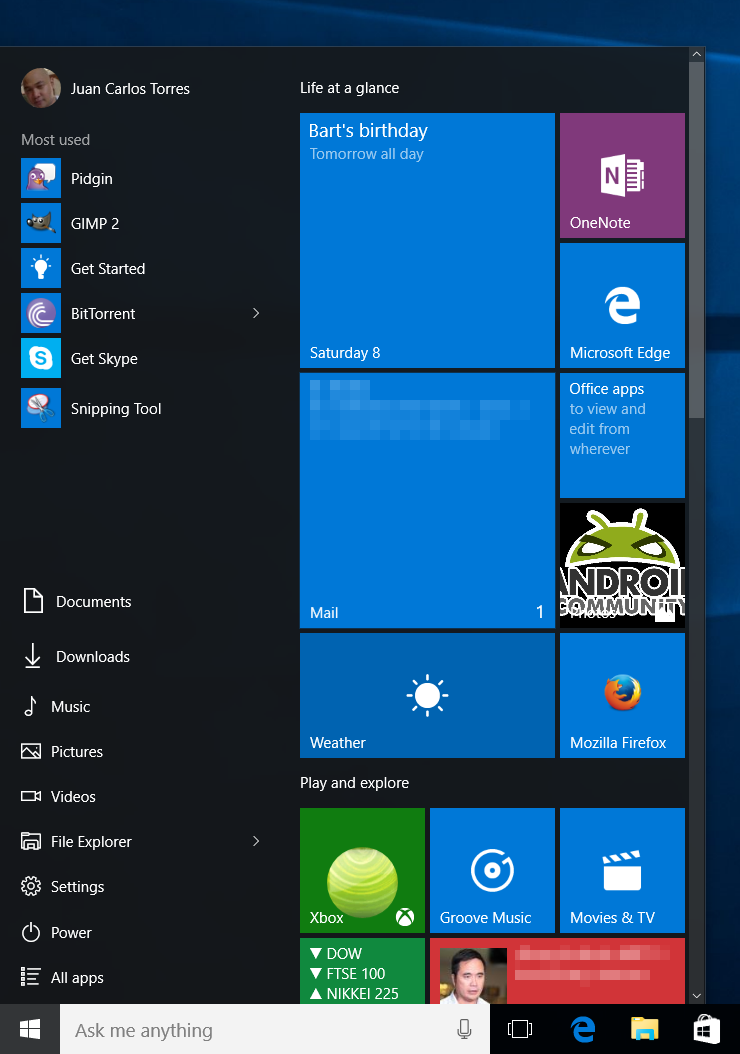
Task: Open Settings from the Start menu
Action: [76, 887]
